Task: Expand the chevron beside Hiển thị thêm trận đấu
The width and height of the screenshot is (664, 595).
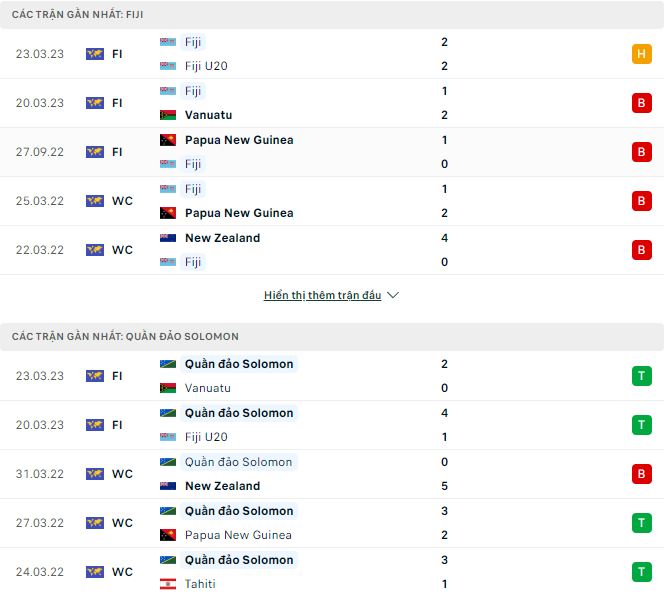Action: (x=393, y=296)
